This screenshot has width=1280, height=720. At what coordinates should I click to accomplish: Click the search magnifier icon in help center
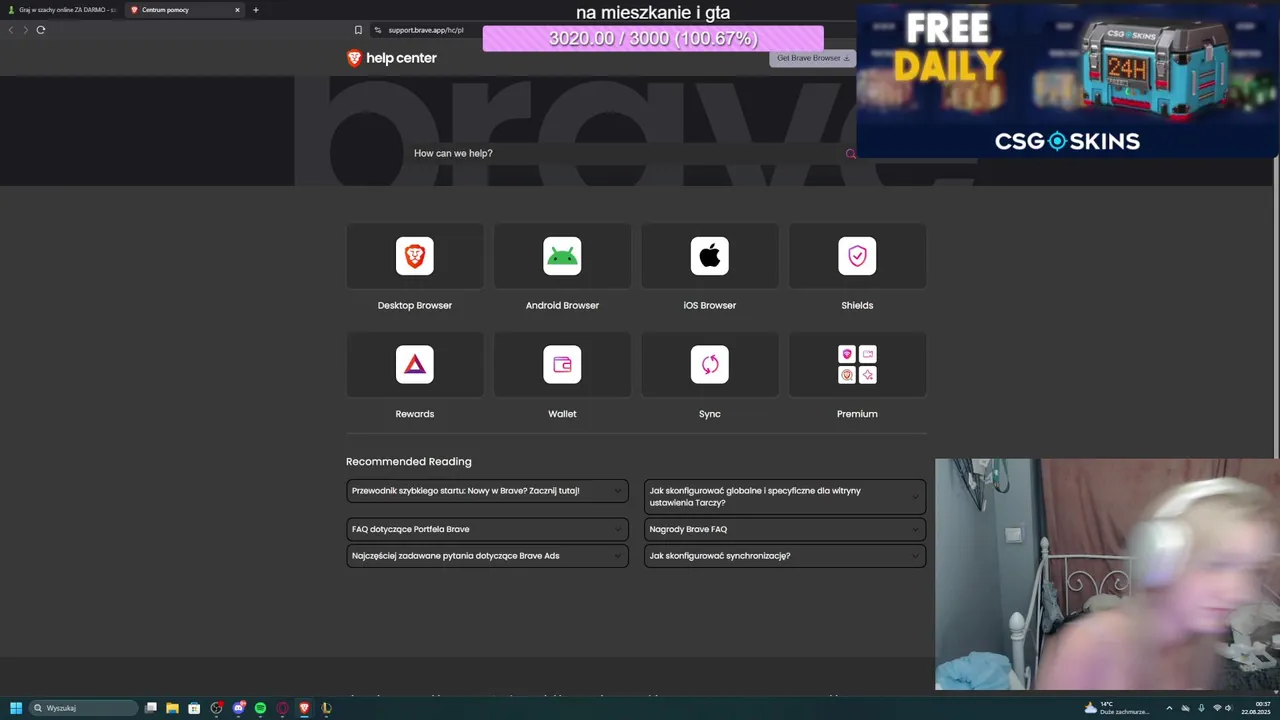click(x=850, y=154)
